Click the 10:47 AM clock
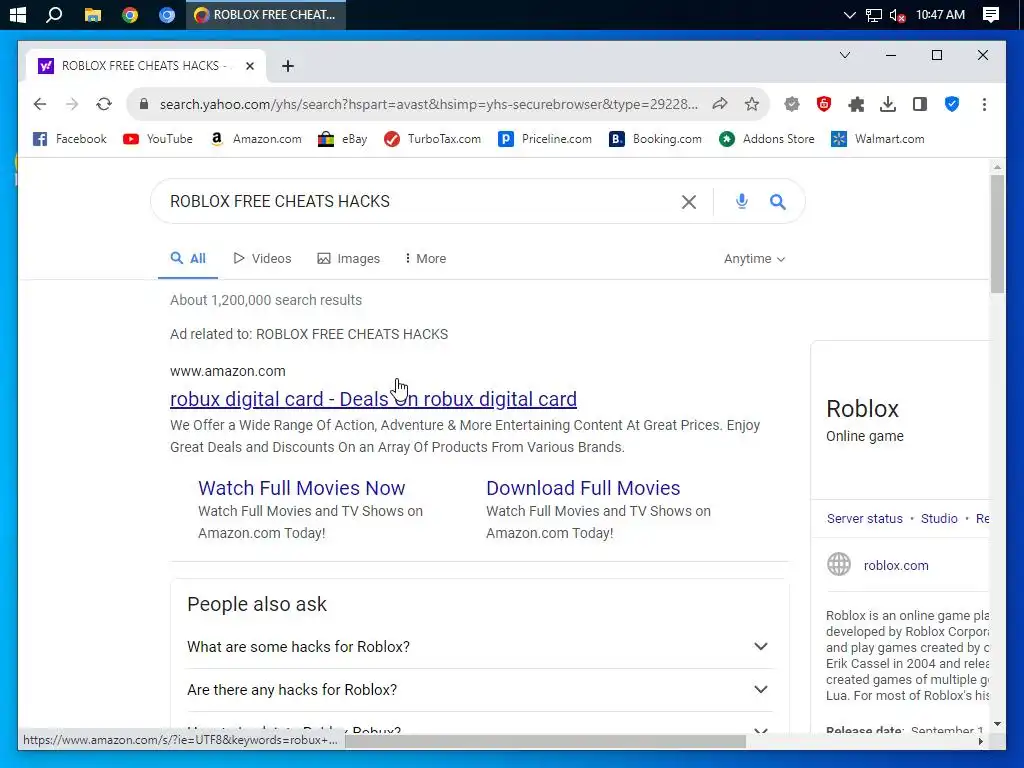Image resolution: width=1024 pixels, height=768 pixels. tap(940, 14)
